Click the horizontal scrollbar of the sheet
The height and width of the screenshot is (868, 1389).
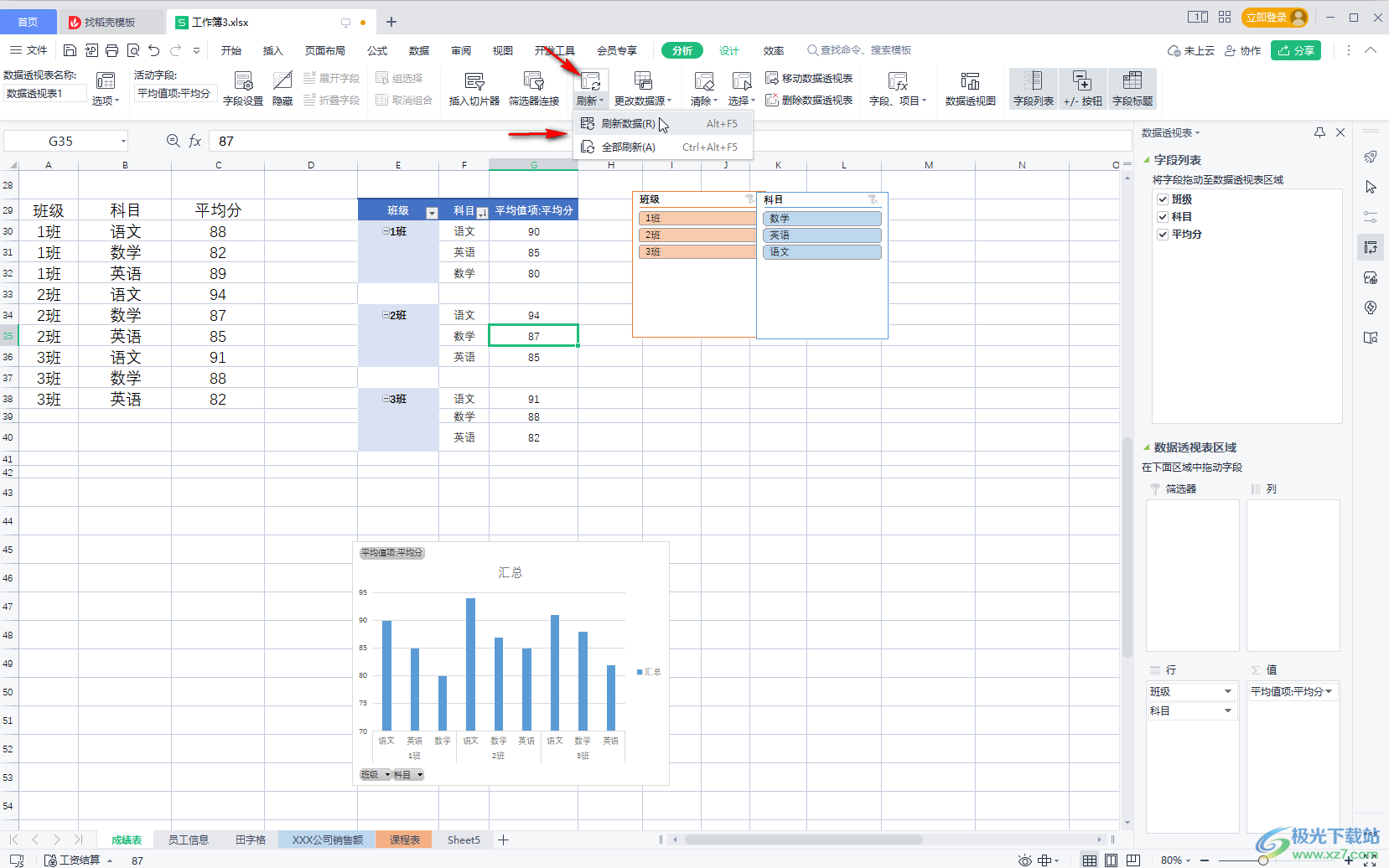pos(803,839)
